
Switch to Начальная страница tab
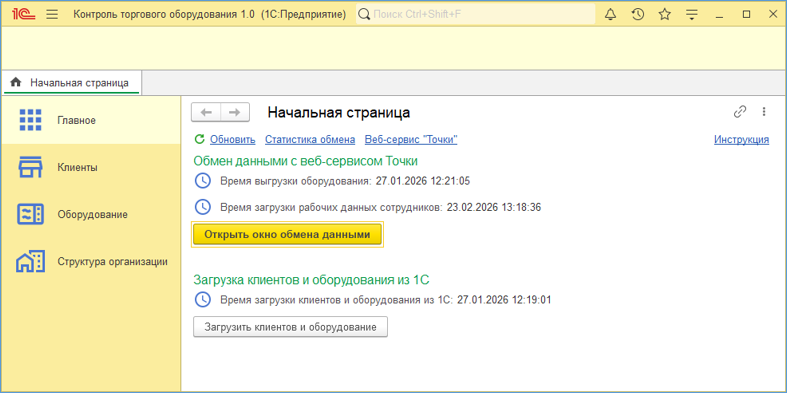72,82
